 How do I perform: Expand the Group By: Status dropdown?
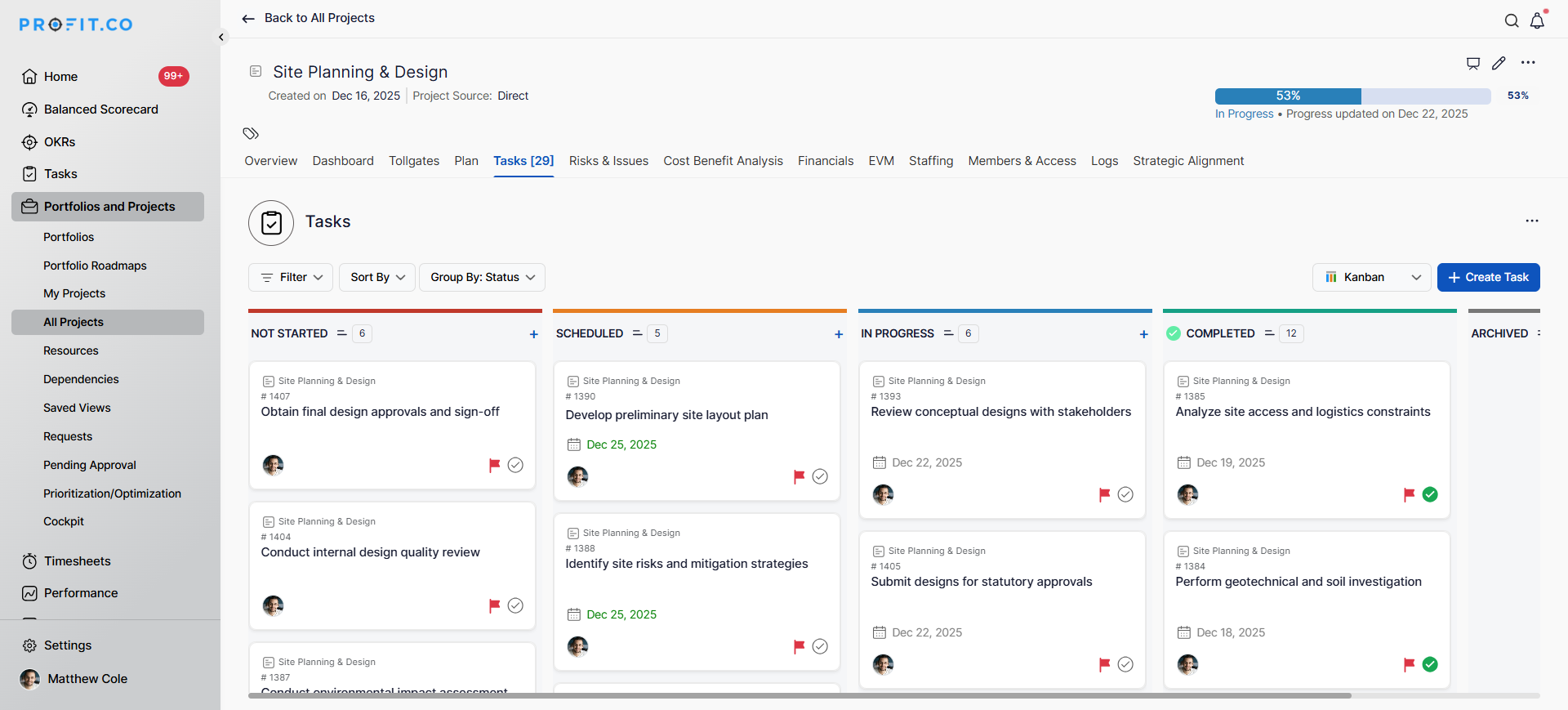click(x=482, y=277)
